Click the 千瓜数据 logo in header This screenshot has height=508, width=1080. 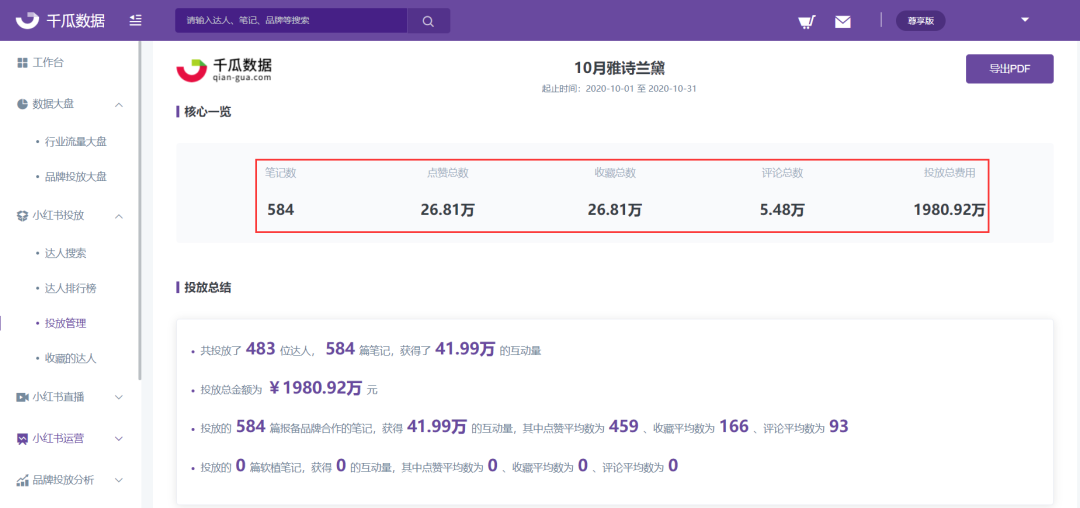pos(60,21)
